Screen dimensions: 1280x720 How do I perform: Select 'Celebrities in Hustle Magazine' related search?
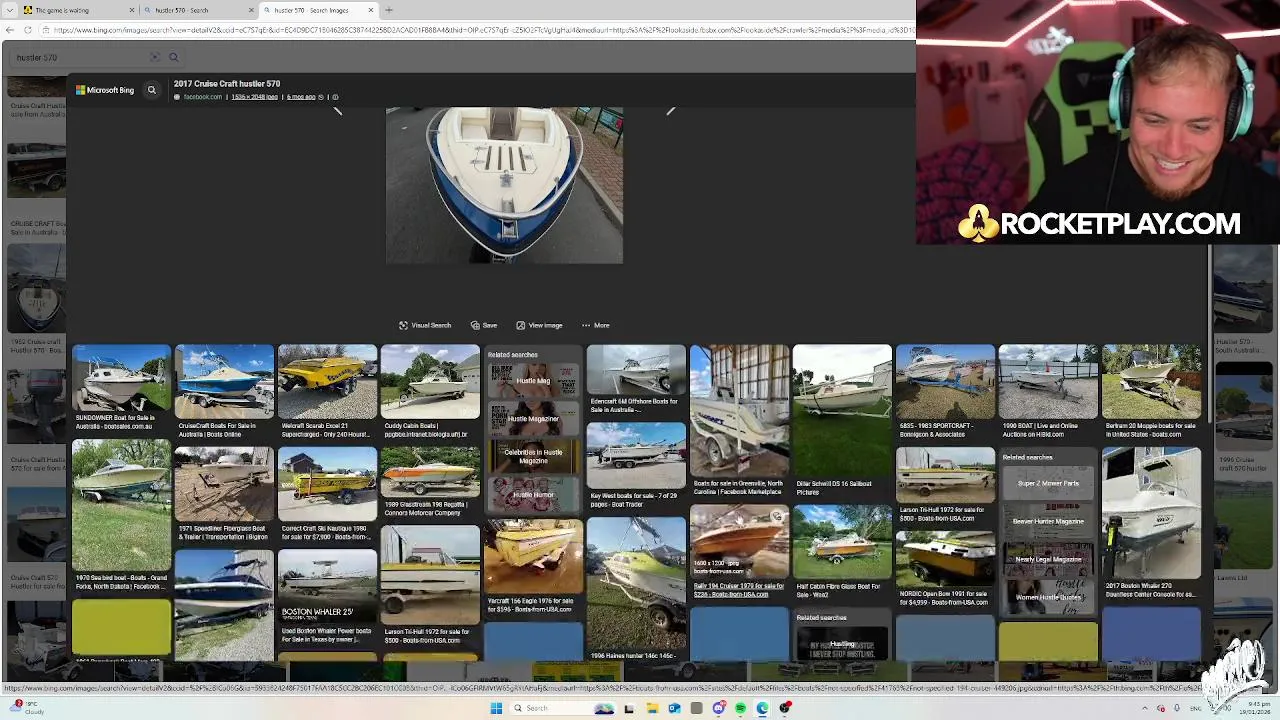(x=533, y=456)
